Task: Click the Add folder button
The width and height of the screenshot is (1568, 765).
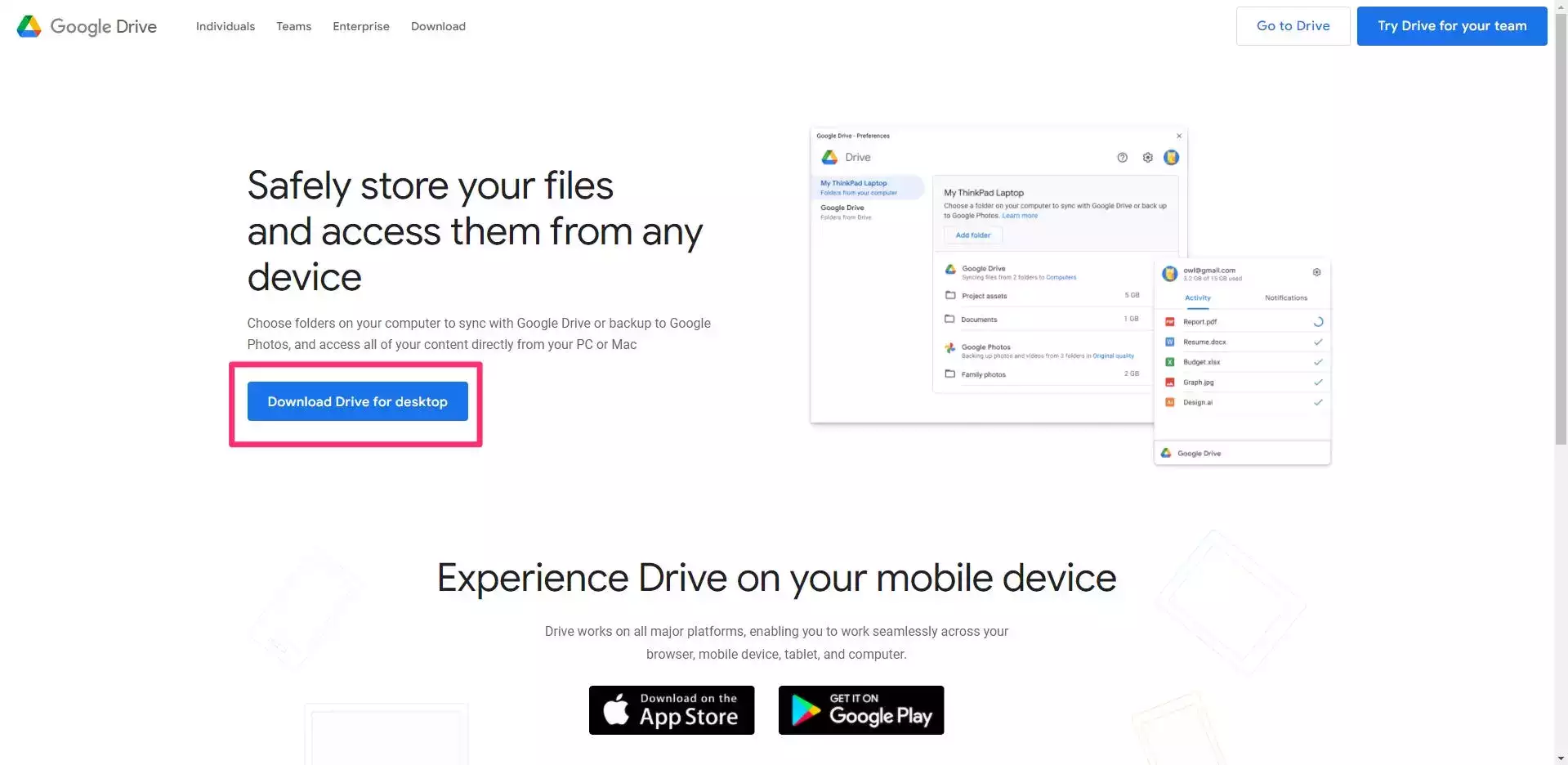Action: 972,235
